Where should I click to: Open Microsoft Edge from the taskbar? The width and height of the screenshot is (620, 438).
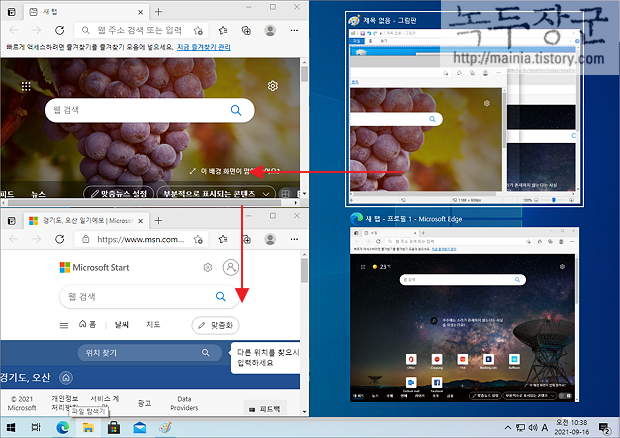click(62, 427)
